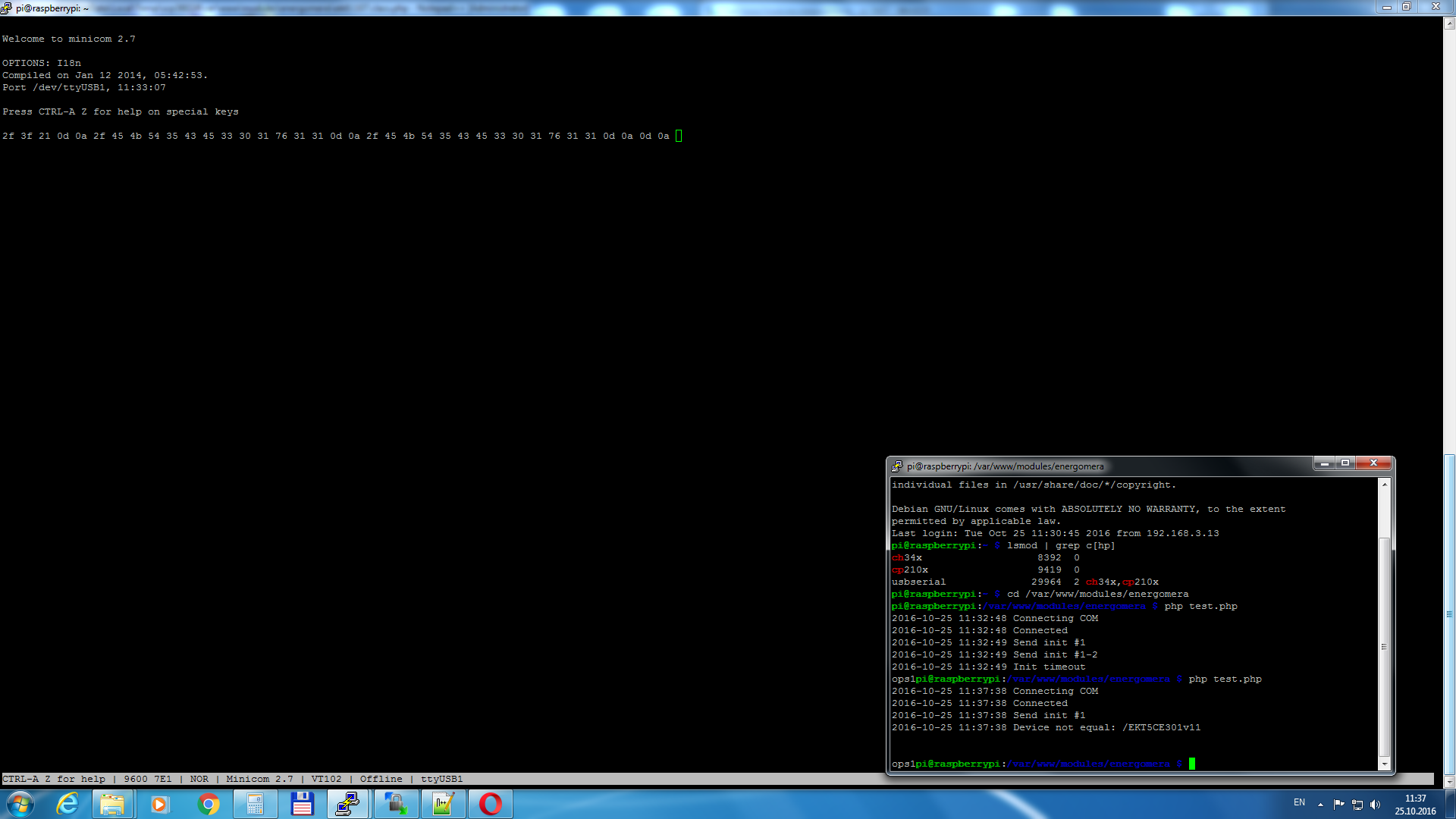
Task: Open Internet Explorer from the taskbar
Action: [x=68, y=804]
